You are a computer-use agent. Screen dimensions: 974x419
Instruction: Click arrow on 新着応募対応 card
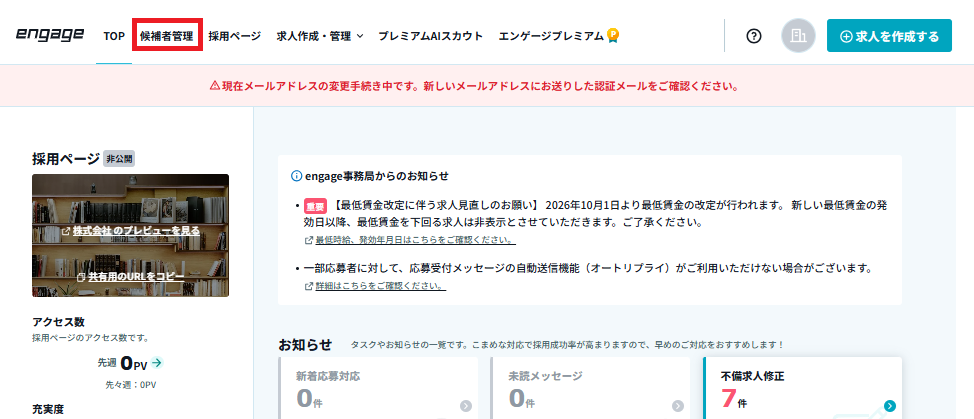[466, 406]
